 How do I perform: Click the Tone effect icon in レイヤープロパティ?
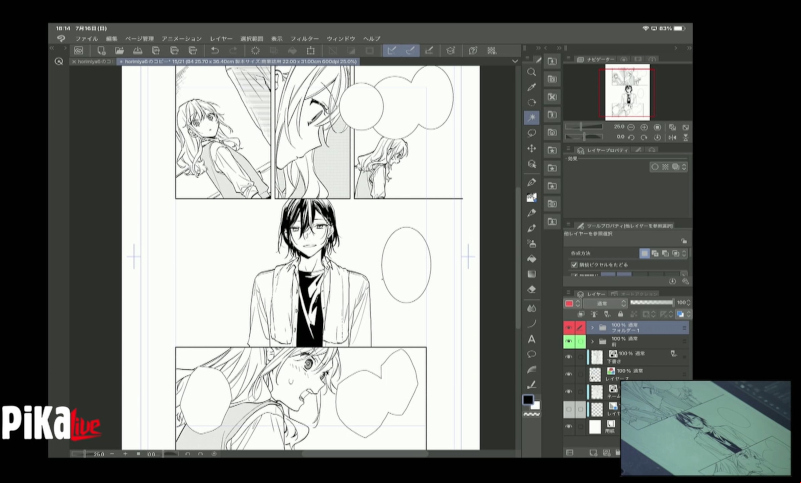click(665, 167)
